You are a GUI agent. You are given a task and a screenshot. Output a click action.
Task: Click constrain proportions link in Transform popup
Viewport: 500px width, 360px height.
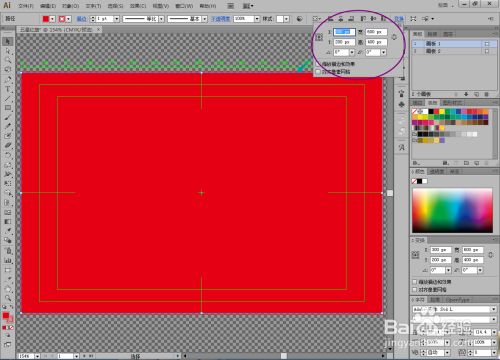394,37
